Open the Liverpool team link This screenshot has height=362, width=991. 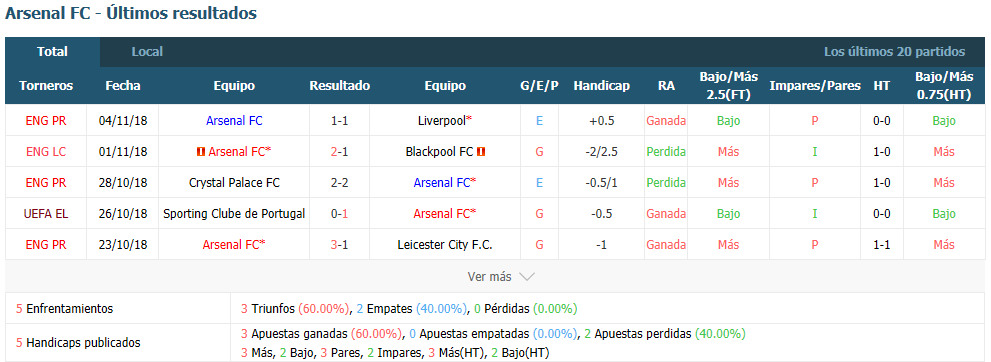coord(442,121)
